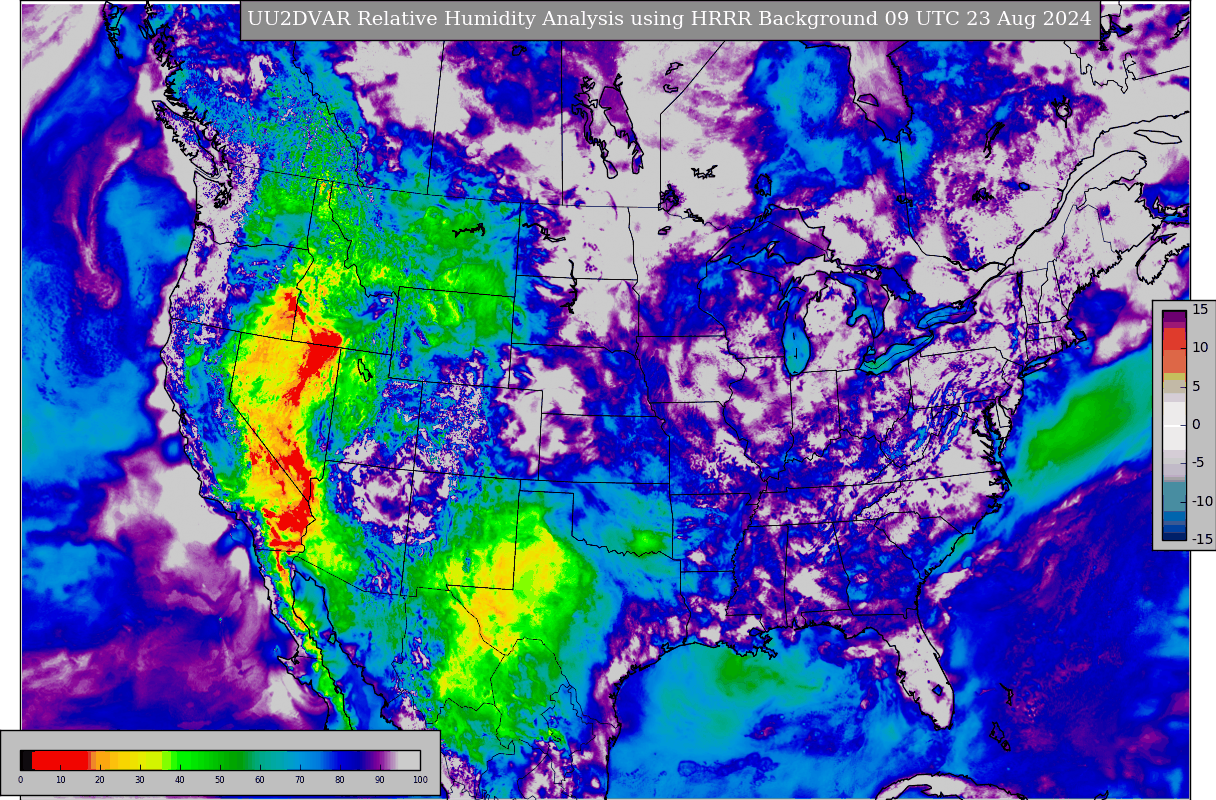Viewport: 1216px width, 800px height.
Task: Click the green segment of the humidity colorbar
Action: pos(210,760)
